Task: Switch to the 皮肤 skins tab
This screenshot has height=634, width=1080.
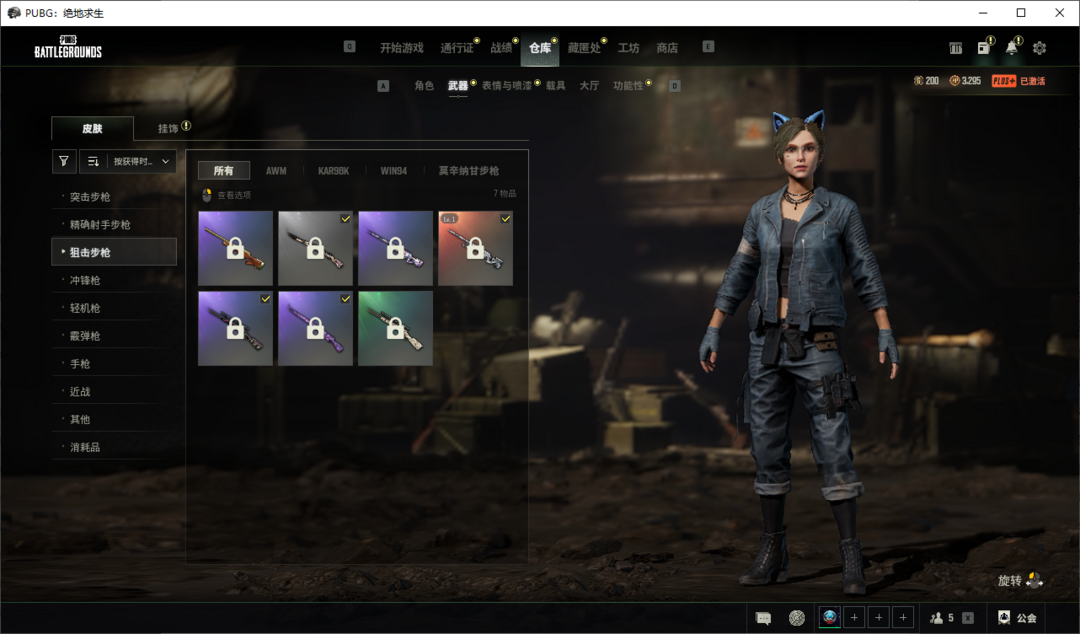Action: coord(92,128)
